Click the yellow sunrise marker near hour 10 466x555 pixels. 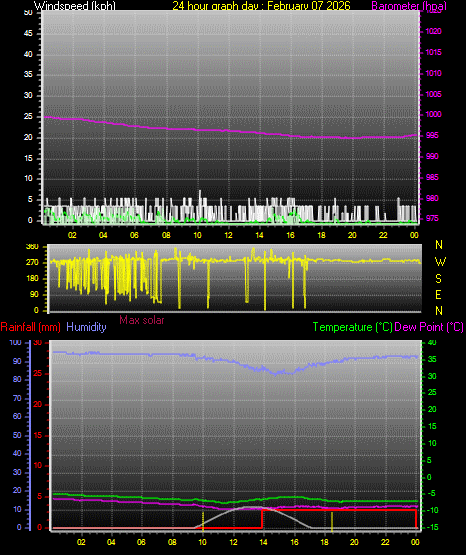coord(203,521)
